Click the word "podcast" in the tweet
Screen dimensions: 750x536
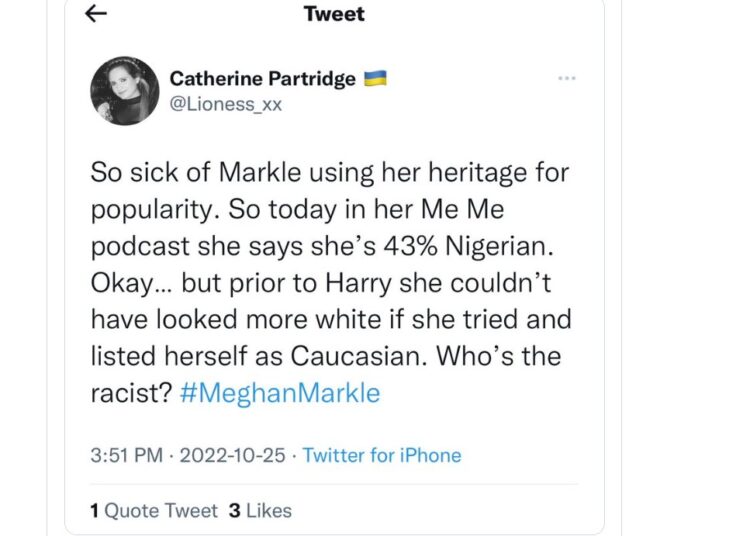(x=140, y=246)
